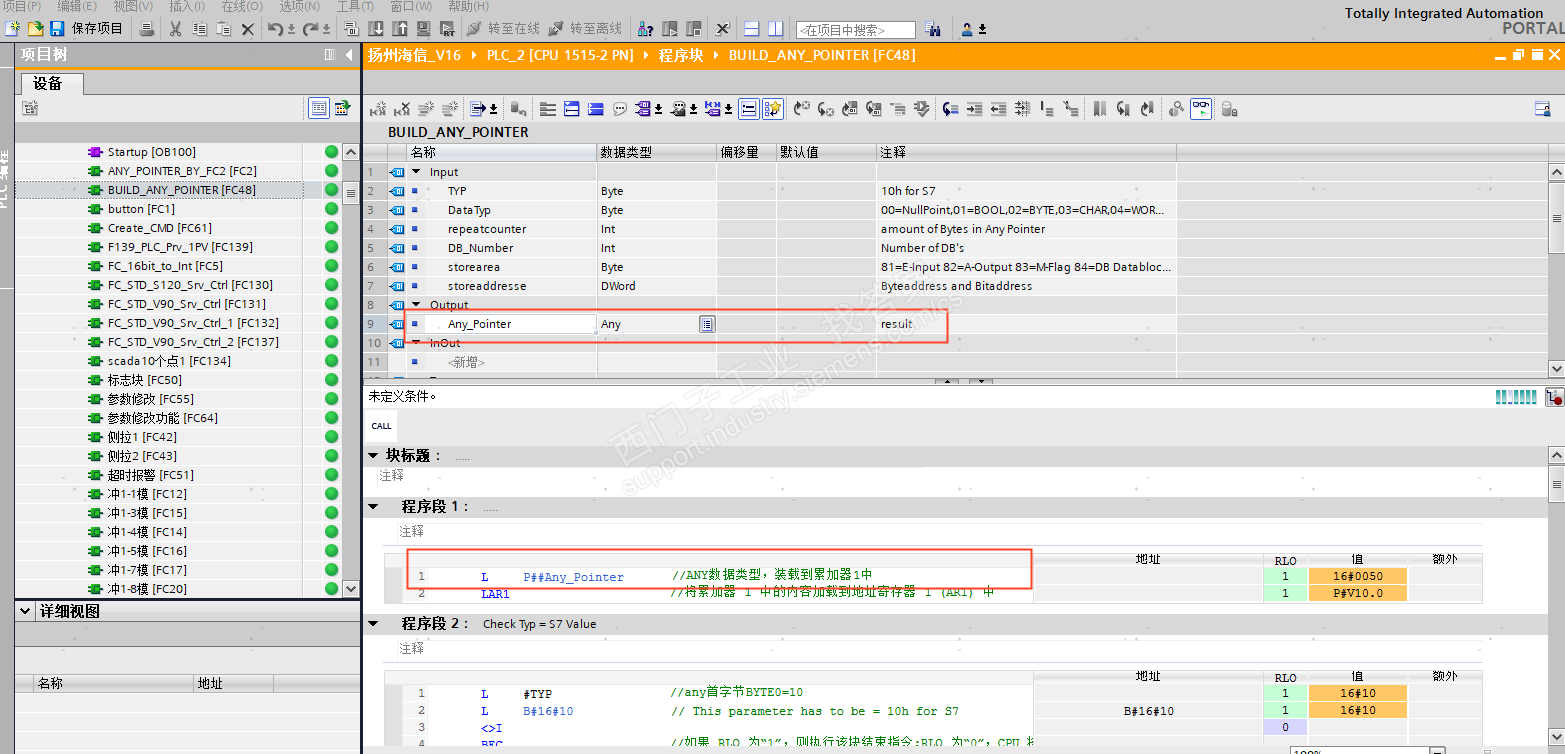Screen dimensions: 1565x754
Task: Click the insert network icon in the editor toolbar
Action: click(377, 108)
